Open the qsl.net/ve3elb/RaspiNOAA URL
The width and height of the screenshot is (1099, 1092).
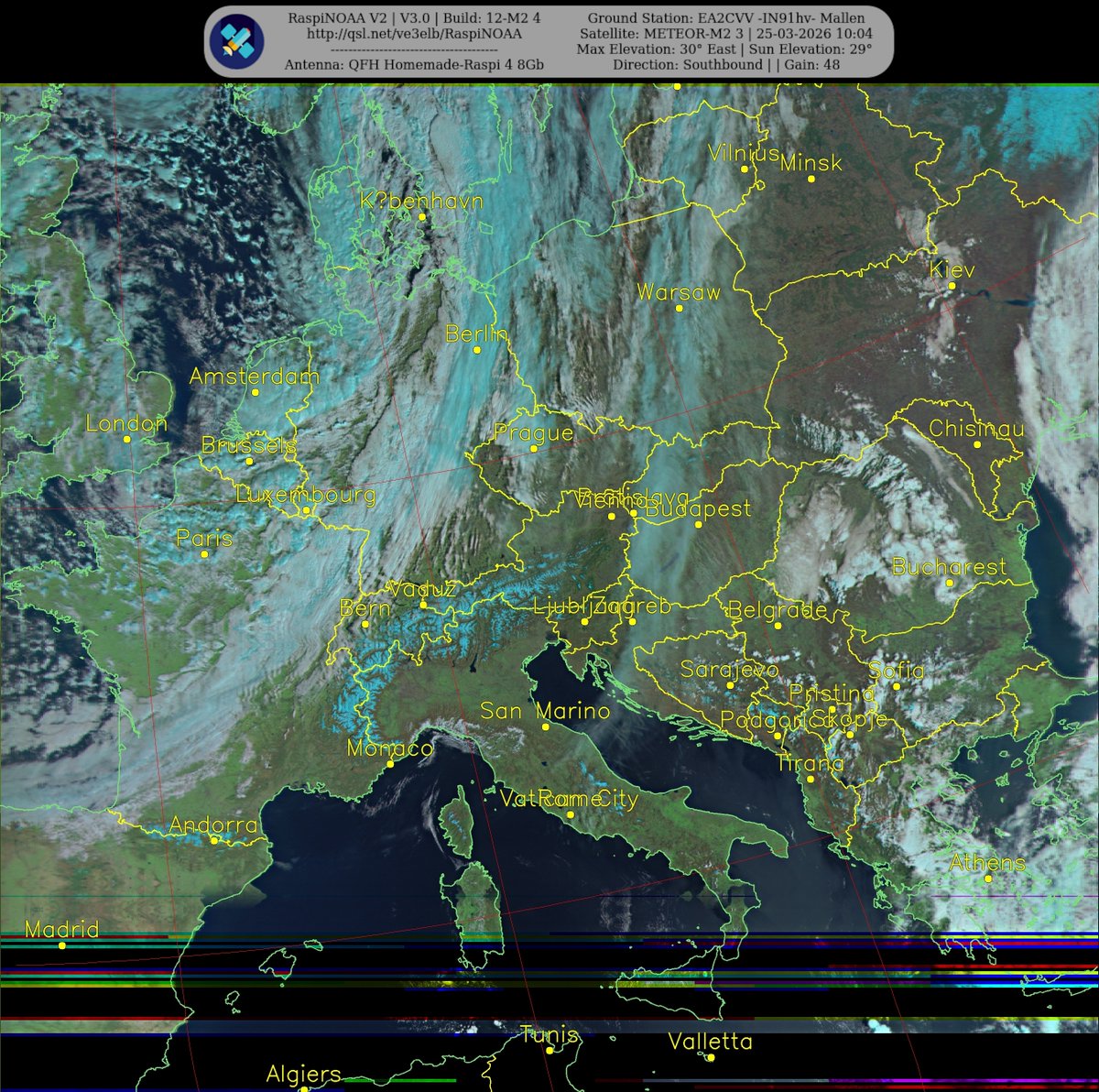[x=414, y=34]
